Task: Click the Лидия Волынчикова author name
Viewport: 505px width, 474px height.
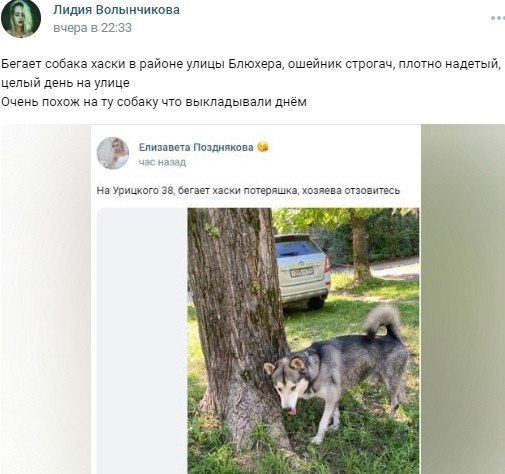Action: point(116,10)
